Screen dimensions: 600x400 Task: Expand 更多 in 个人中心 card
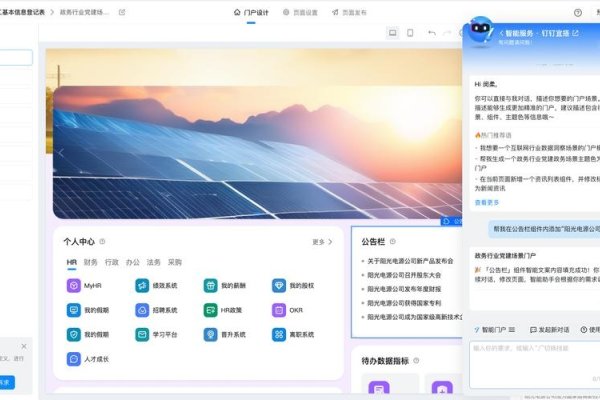click(x=322, y=242)
